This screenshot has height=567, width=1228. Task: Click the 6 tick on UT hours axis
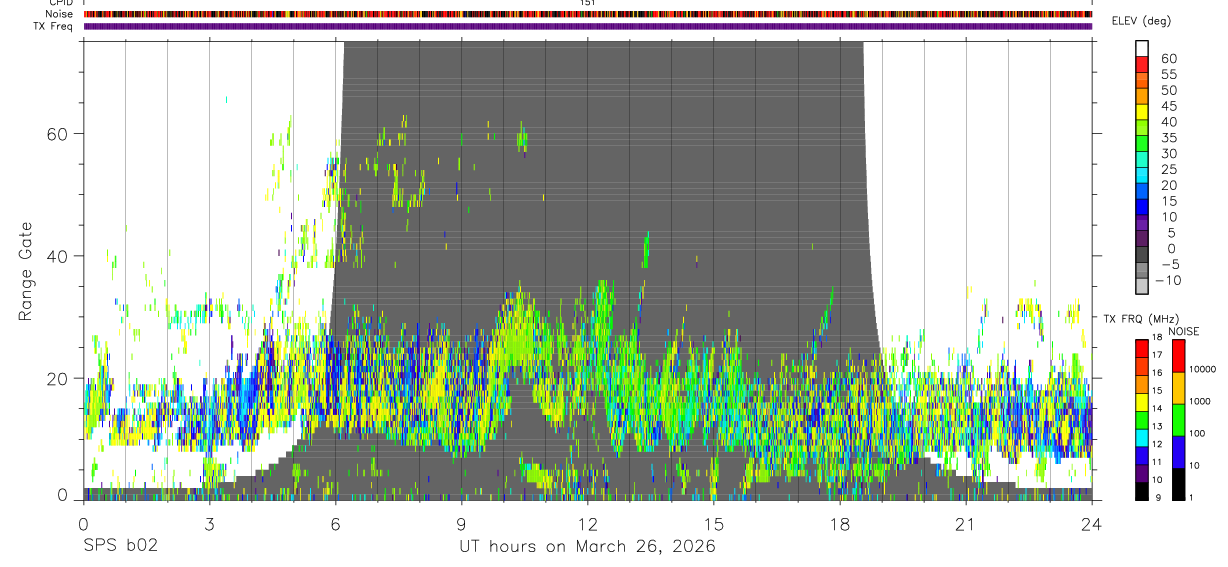pos(335,524)
